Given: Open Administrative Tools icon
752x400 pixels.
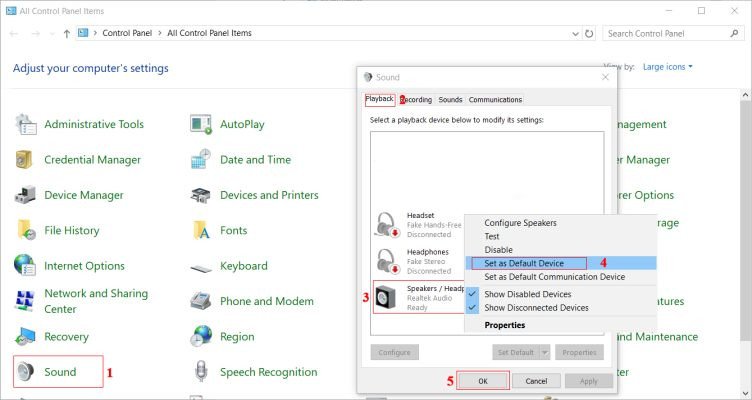Looking at the screenshot, I should pos(26,124).
